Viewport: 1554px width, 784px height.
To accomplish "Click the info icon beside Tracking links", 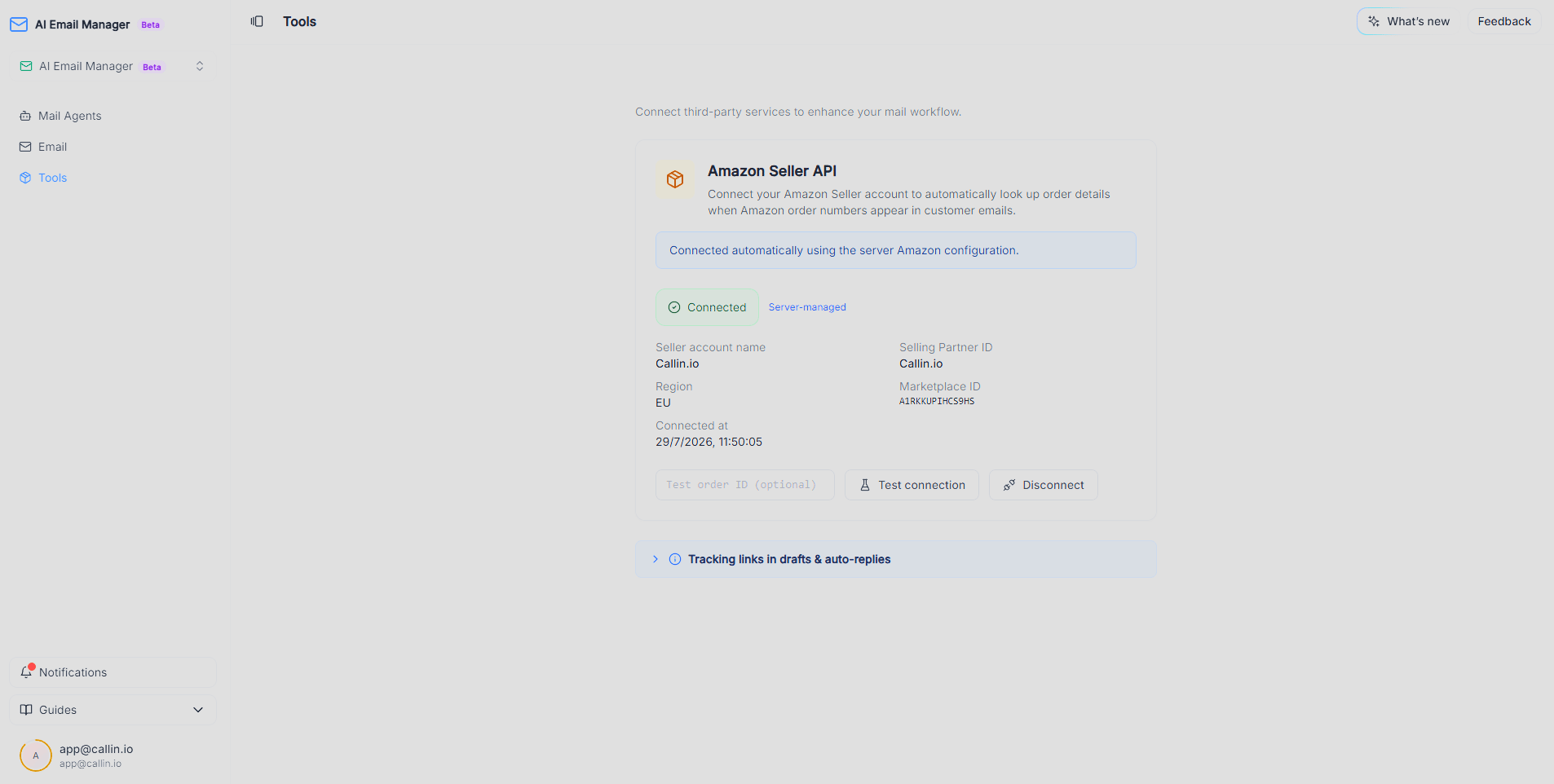I will [675, 559].
